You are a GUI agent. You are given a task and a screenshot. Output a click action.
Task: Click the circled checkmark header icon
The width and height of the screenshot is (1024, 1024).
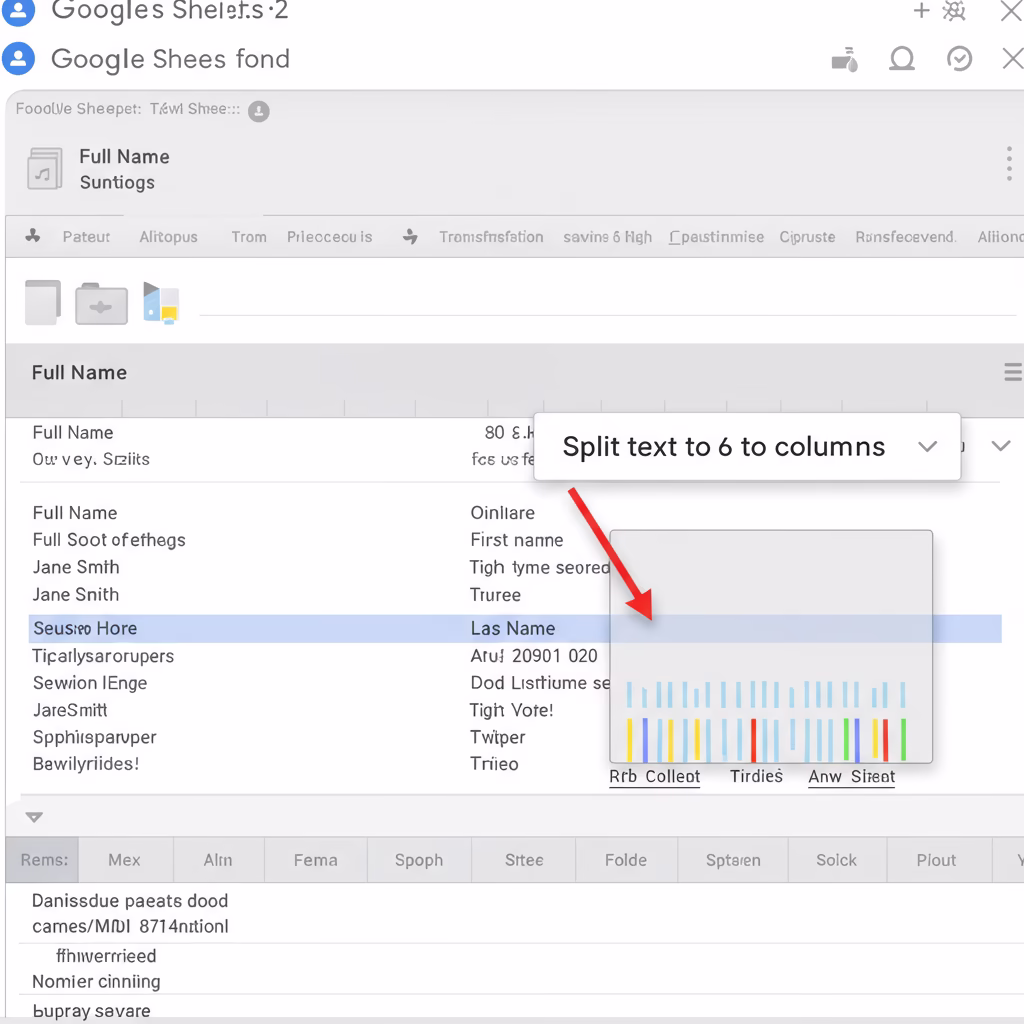(959, 59)
